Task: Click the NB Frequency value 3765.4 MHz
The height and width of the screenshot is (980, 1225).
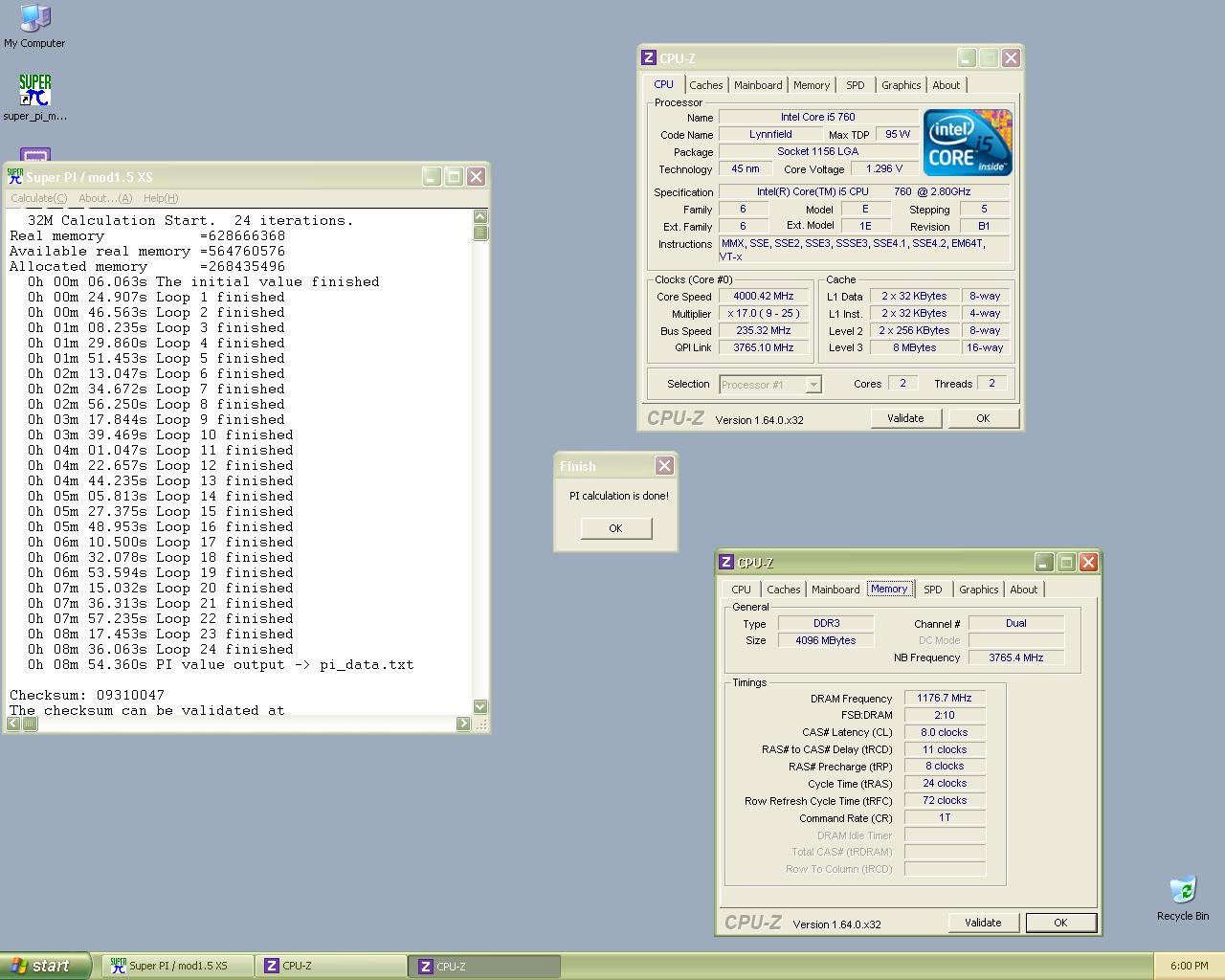Action: coord(1016,657)
